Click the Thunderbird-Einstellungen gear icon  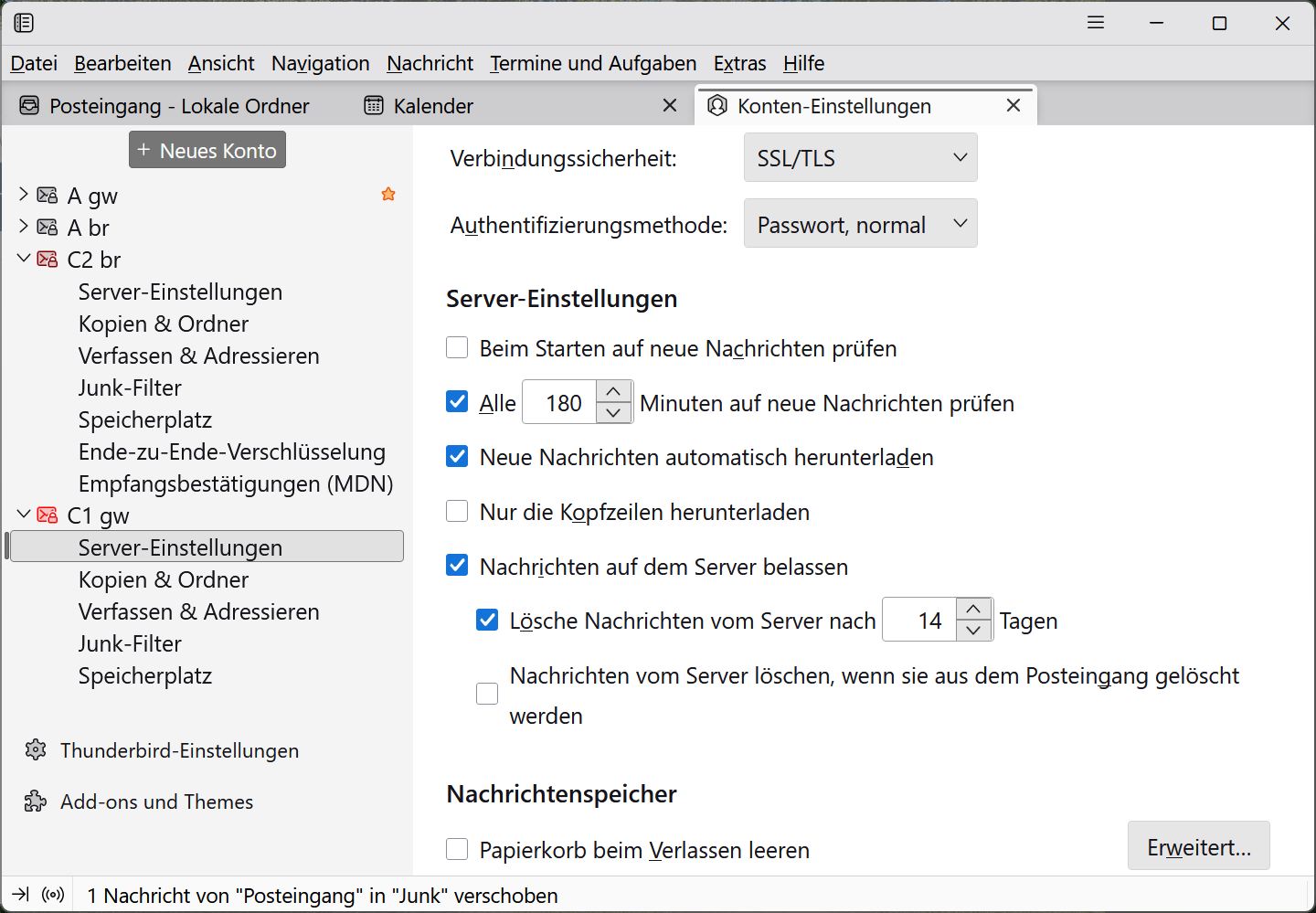[36, 750]
